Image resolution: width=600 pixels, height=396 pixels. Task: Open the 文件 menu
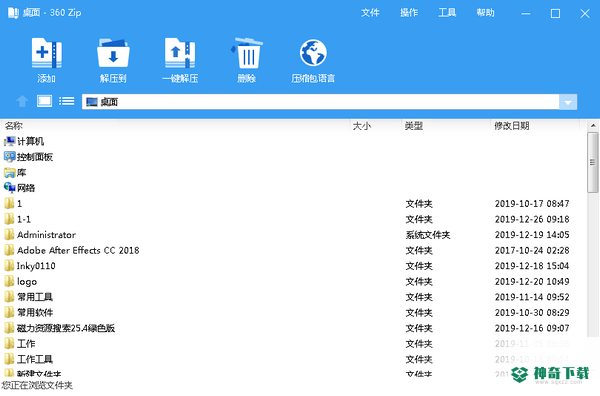point(370,13)
